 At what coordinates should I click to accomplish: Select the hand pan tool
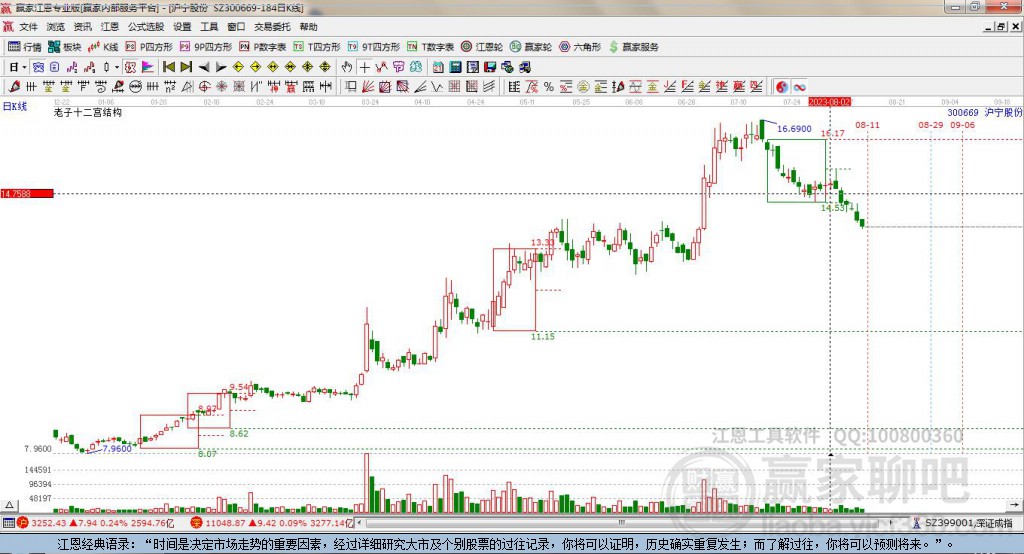(x=347, y=67)
